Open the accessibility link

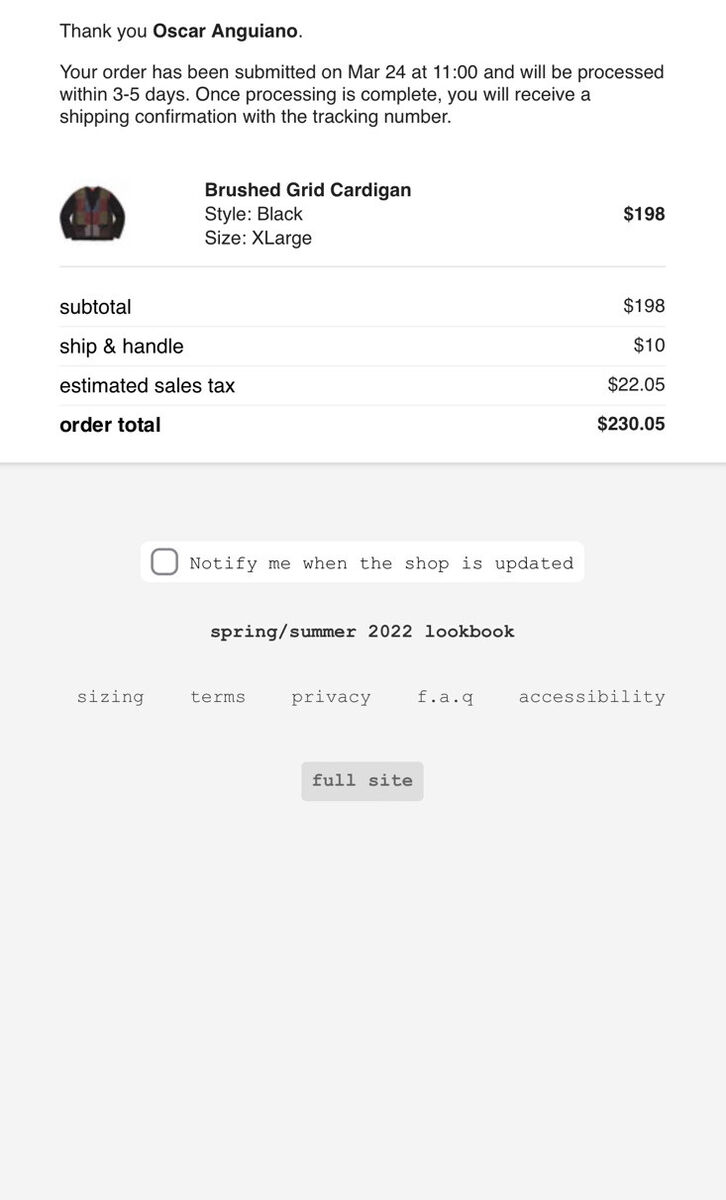(x=591, y=697)
